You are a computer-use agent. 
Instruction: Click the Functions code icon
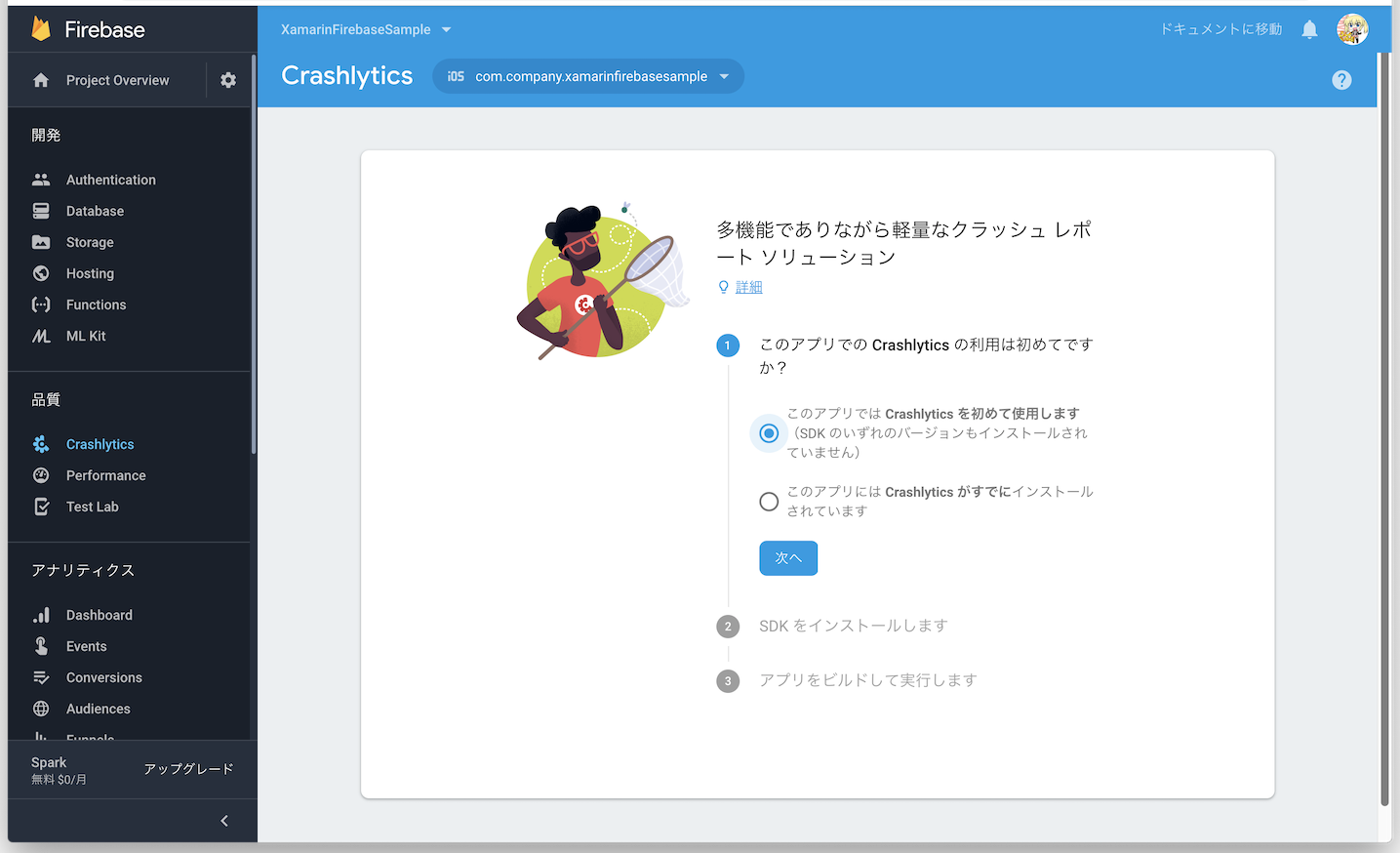39,305
